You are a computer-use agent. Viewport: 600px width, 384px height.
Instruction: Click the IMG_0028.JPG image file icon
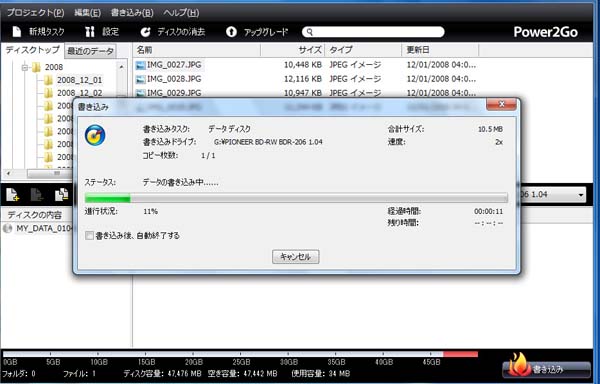[141, 79]
